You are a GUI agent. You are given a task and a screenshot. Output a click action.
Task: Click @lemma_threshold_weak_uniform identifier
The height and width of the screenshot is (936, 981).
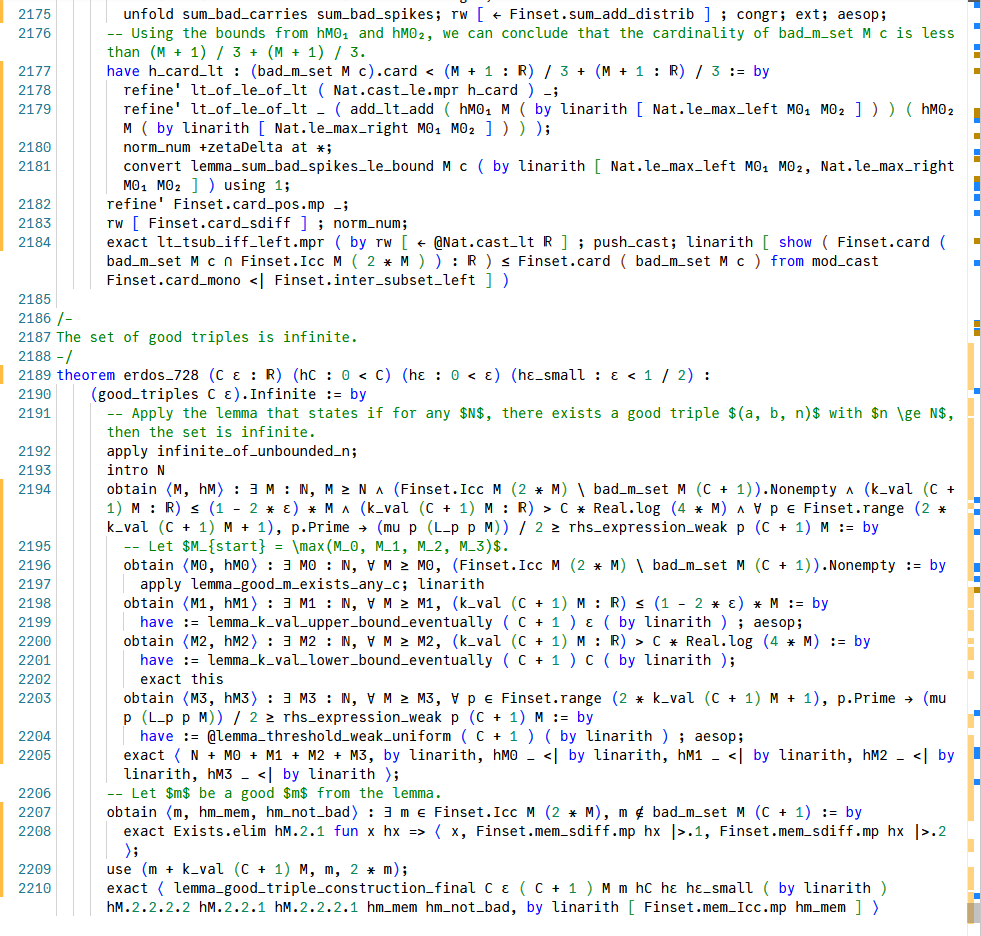click(x=329, y=736)
